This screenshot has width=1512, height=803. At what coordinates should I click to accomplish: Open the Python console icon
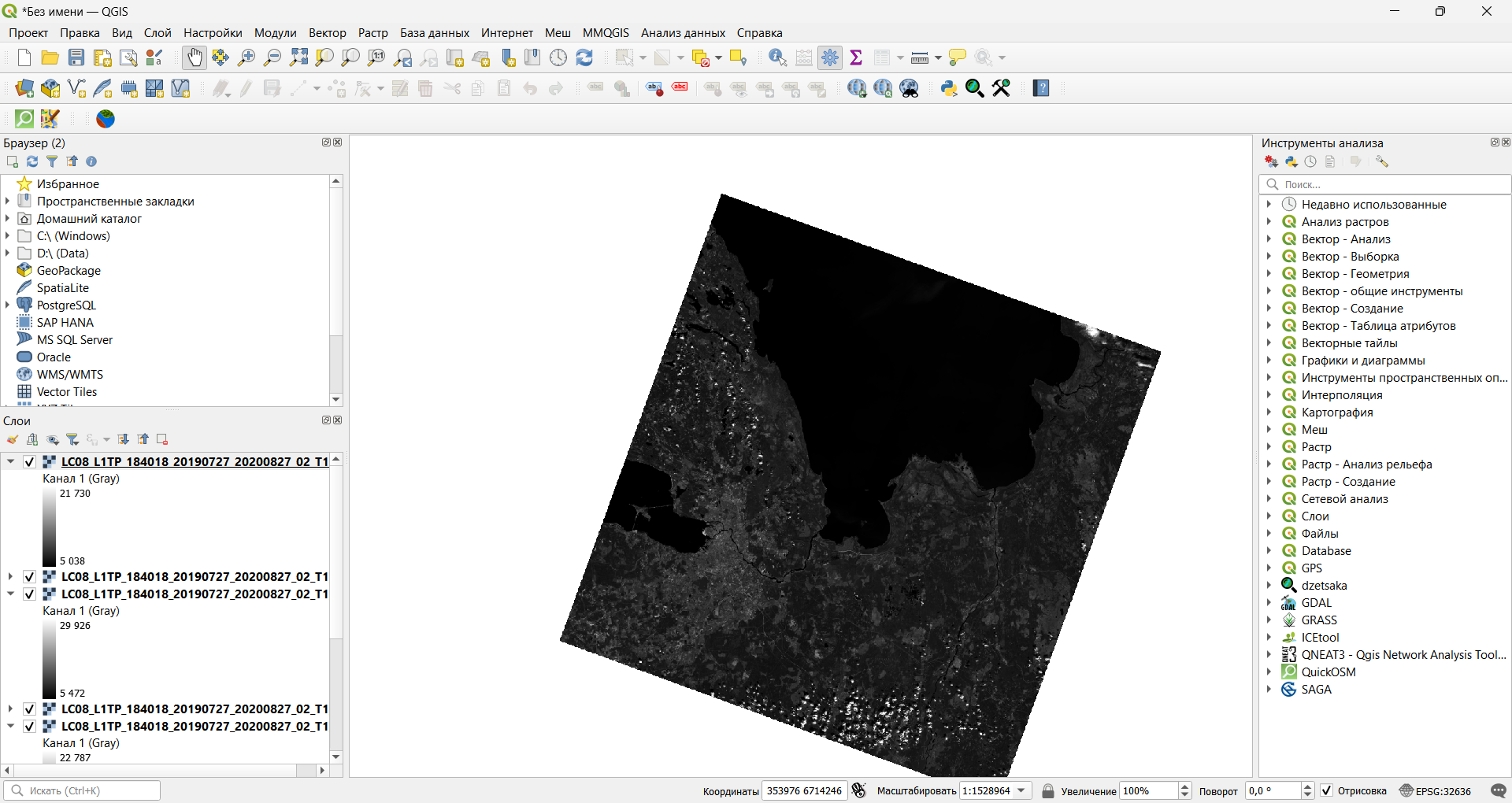(949, 88)
